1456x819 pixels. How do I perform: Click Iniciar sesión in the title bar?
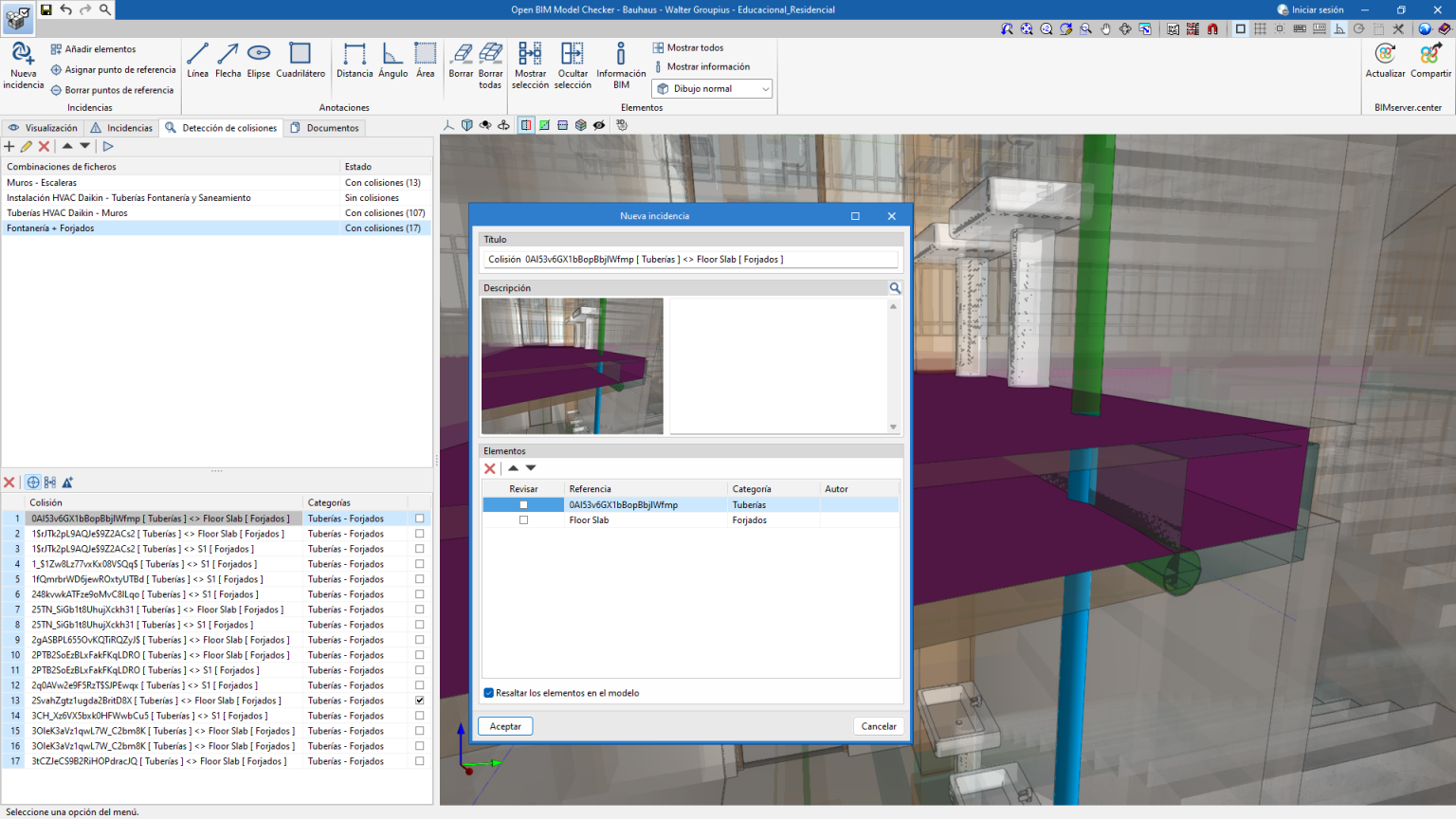click(1310, 9)
